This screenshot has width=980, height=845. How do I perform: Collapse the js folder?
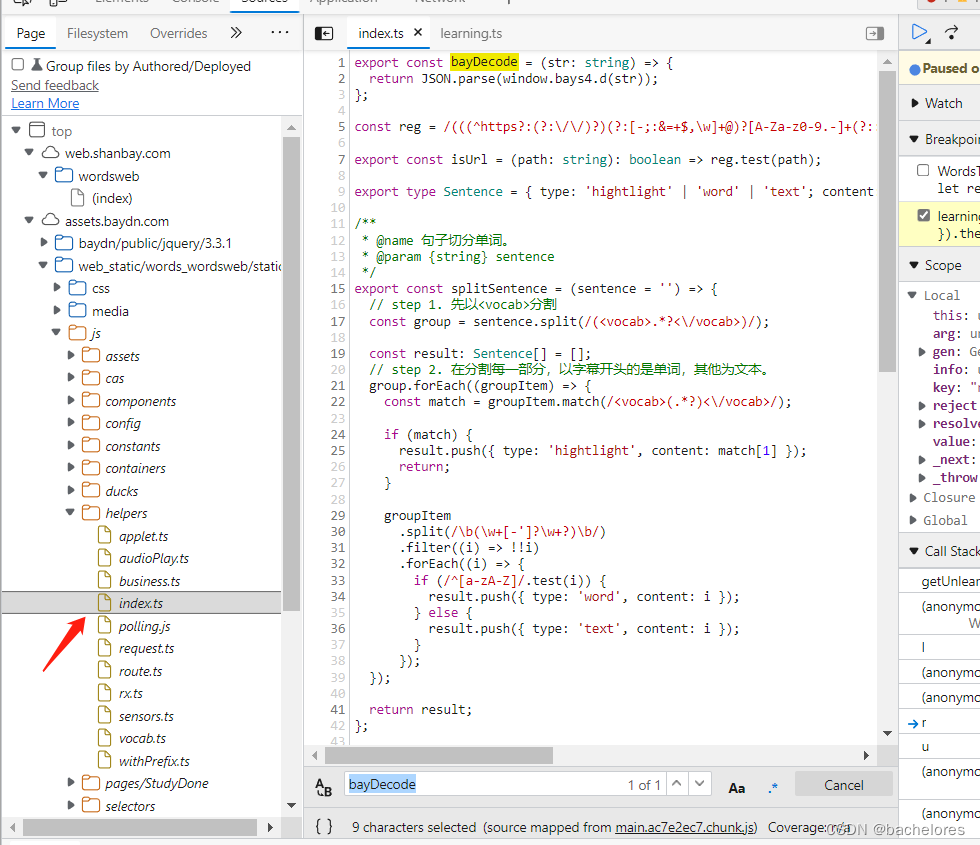point(56,332)
